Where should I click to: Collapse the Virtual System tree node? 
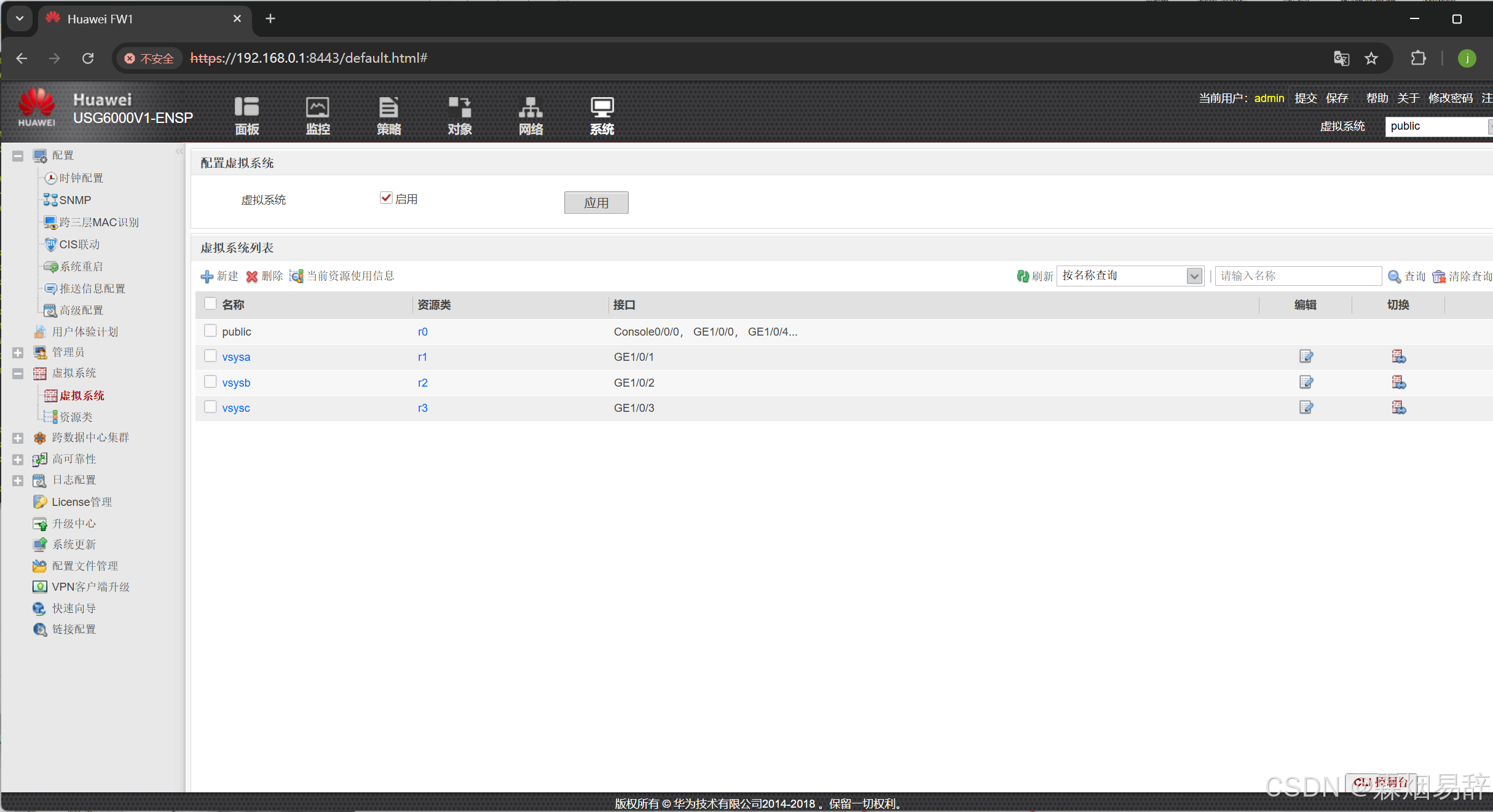click(x=18, y=374)
